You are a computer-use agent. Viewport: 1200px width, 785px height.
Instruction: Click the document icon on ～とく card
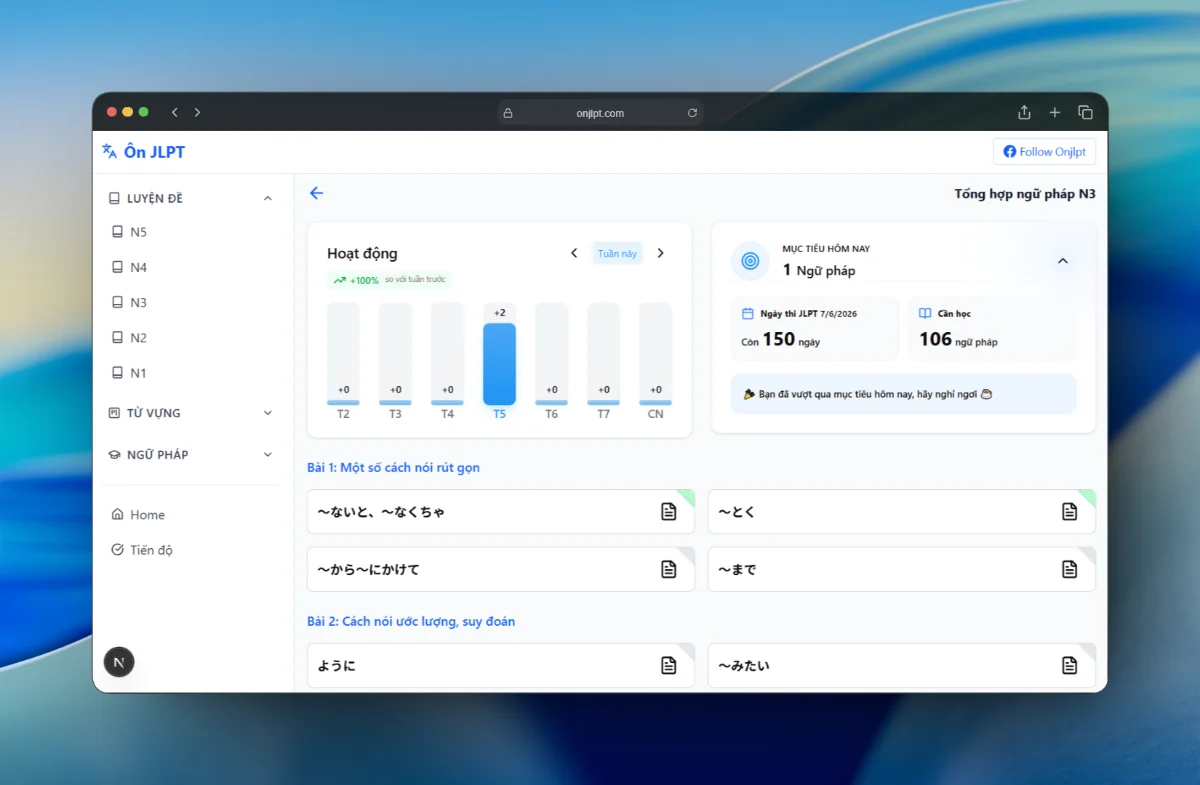coord(1069,512)
